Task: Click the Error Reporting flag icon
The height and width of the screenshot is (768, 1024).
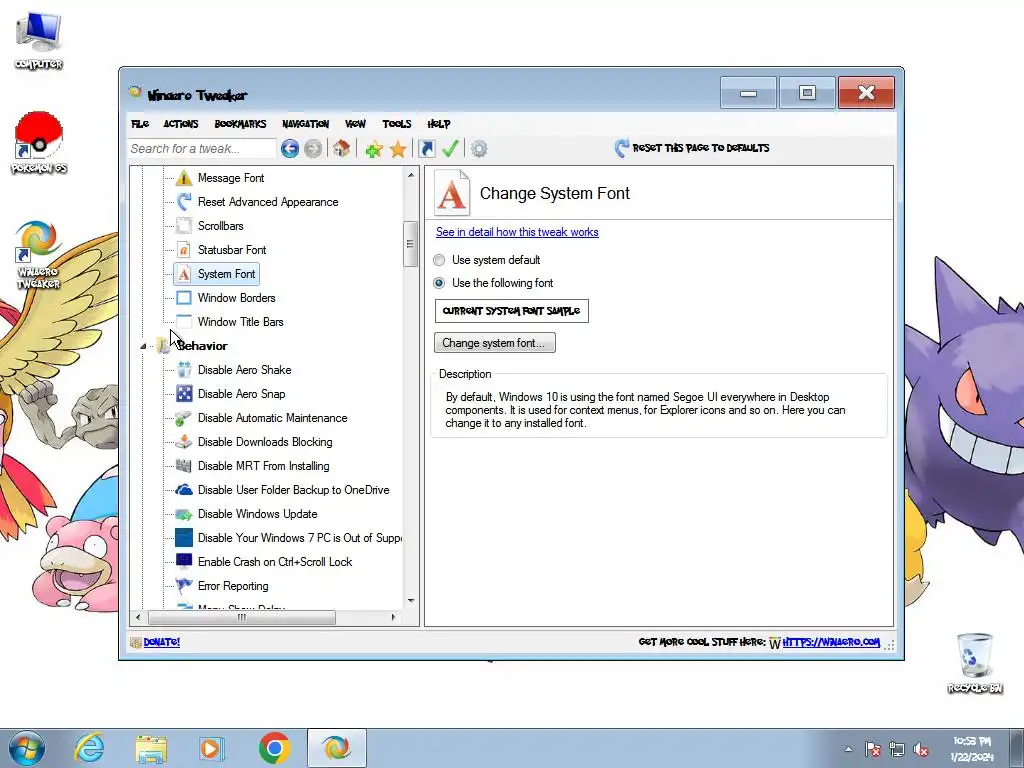Action: coord(184,586)
